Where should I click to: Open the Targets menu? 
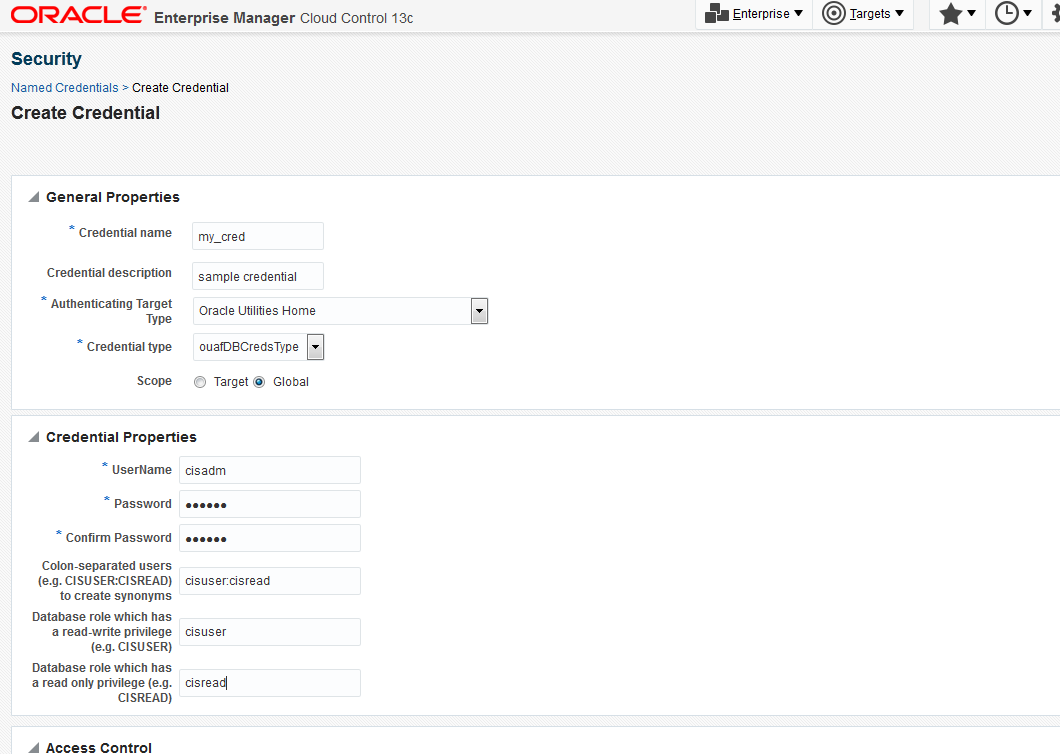coord(863,14)
